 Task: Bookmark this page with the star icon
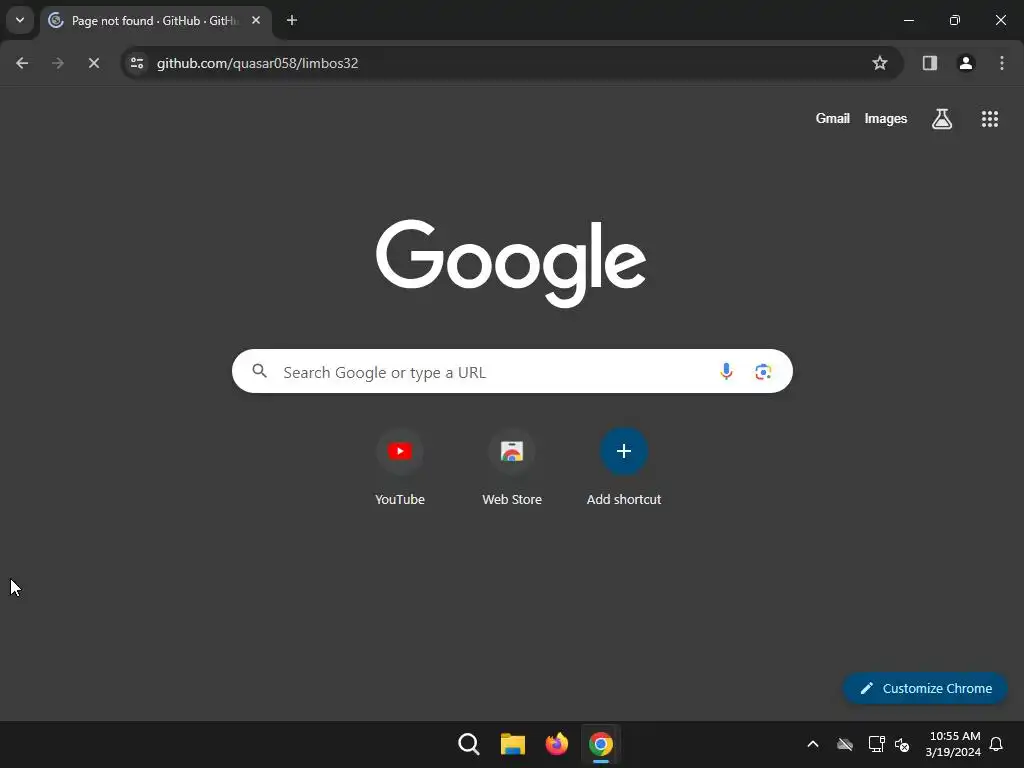pyautogui.click(x=880, y=63)
